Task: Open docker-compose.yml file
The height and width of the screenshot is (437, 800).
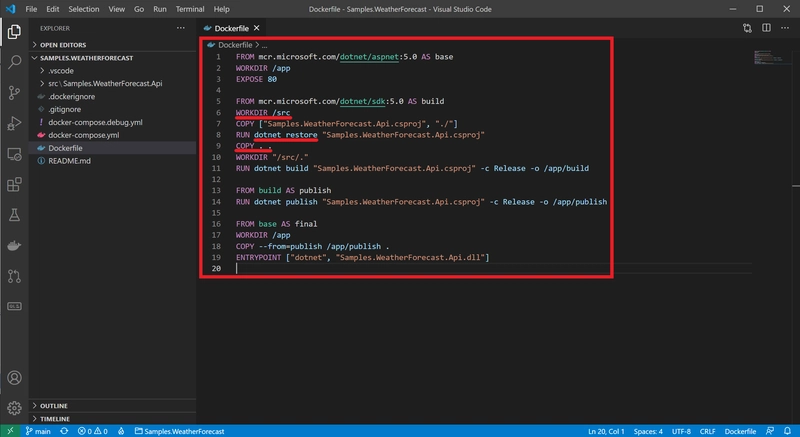Action: click(x=112, y=135)
